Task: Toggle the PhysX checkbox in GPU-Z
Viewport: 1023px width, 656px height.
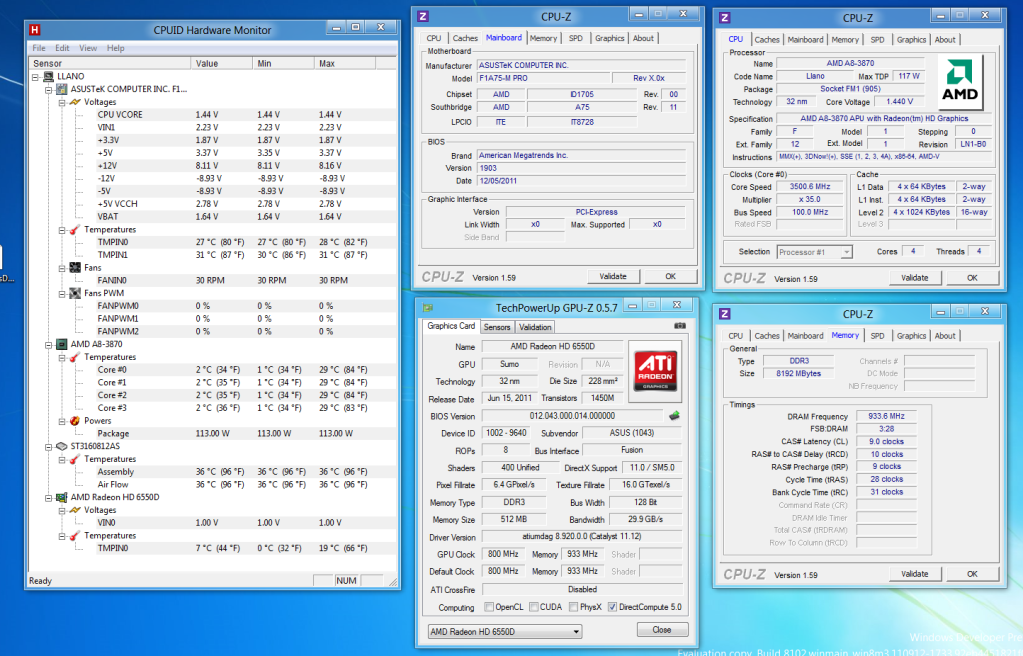Action: tap(573, 607)
